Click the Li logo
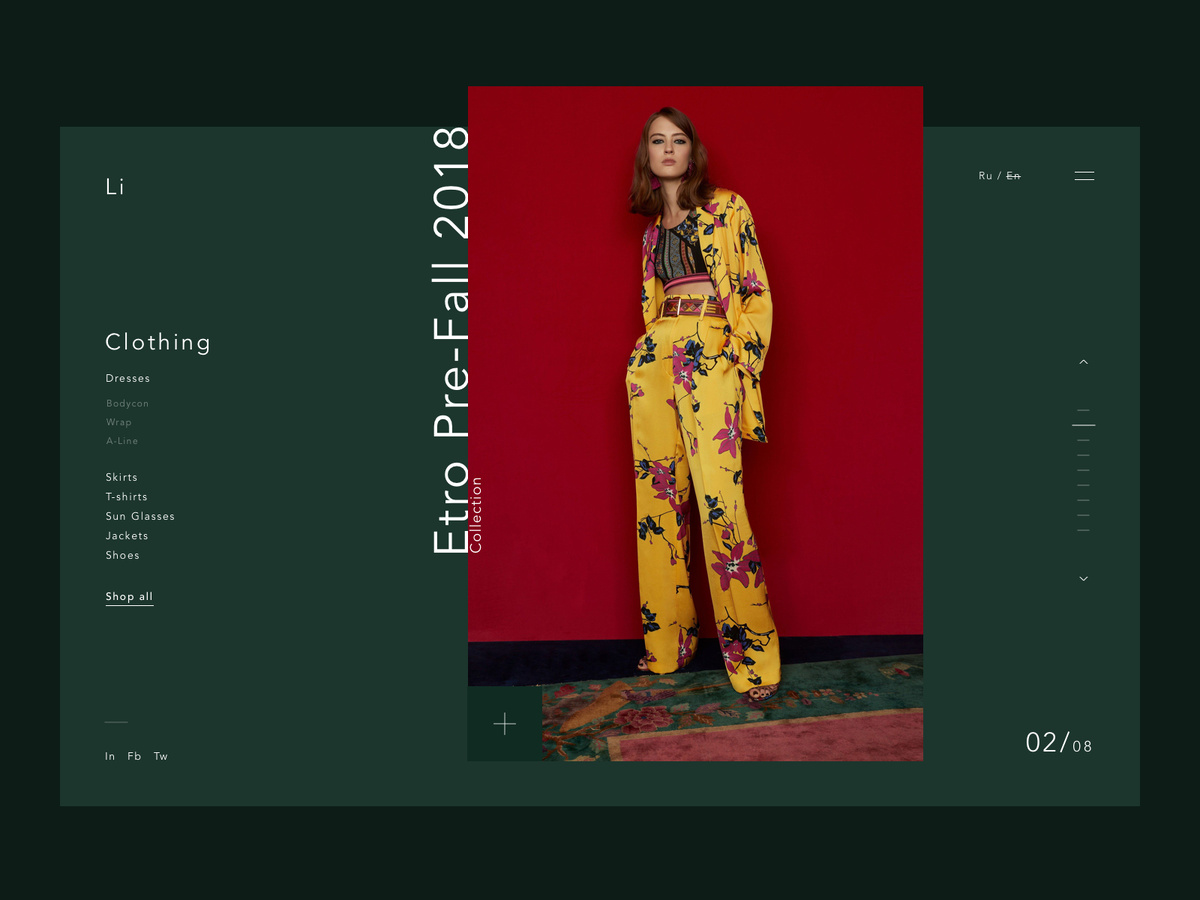 pyautogui.click(x=115, y=186)
